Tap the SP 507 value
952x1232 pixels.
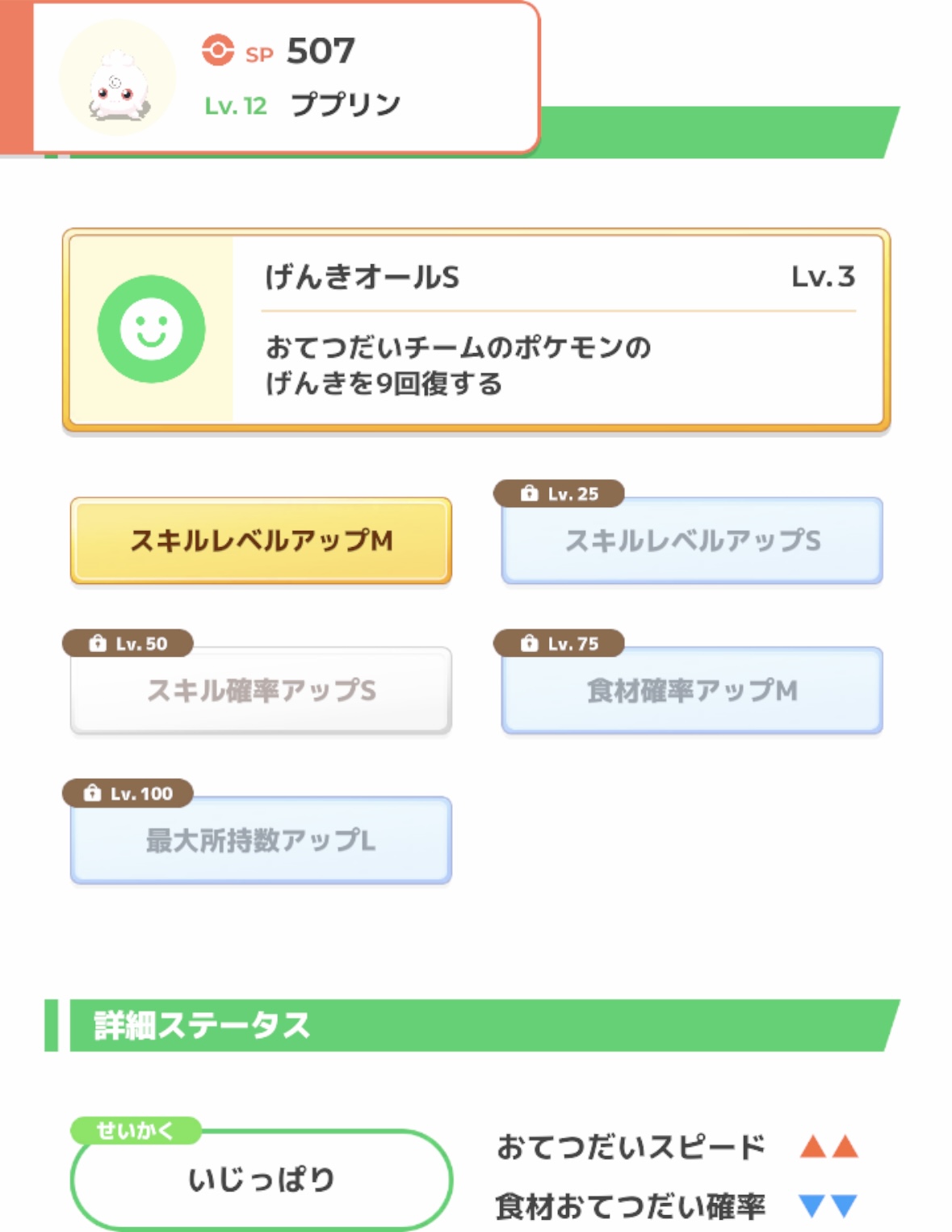320,51
